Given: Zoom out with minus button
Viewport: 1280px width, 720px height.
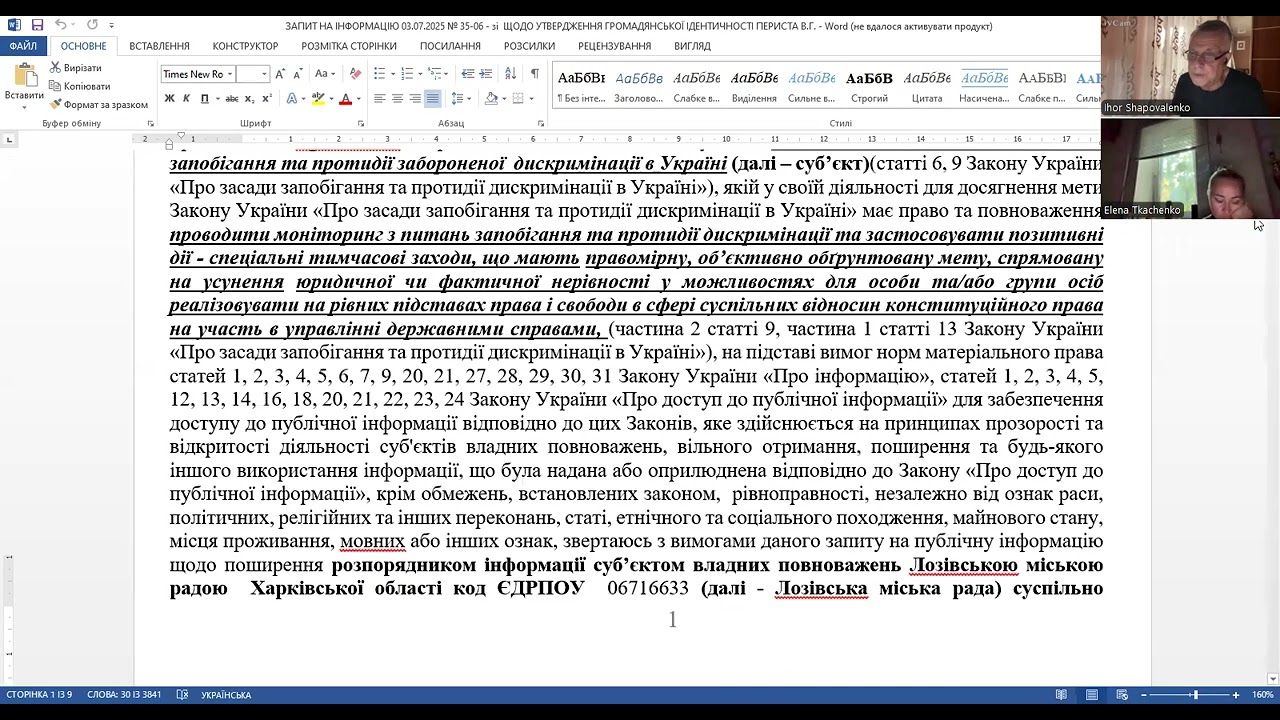Looking at the screenshot, I should pos(1143,695).
